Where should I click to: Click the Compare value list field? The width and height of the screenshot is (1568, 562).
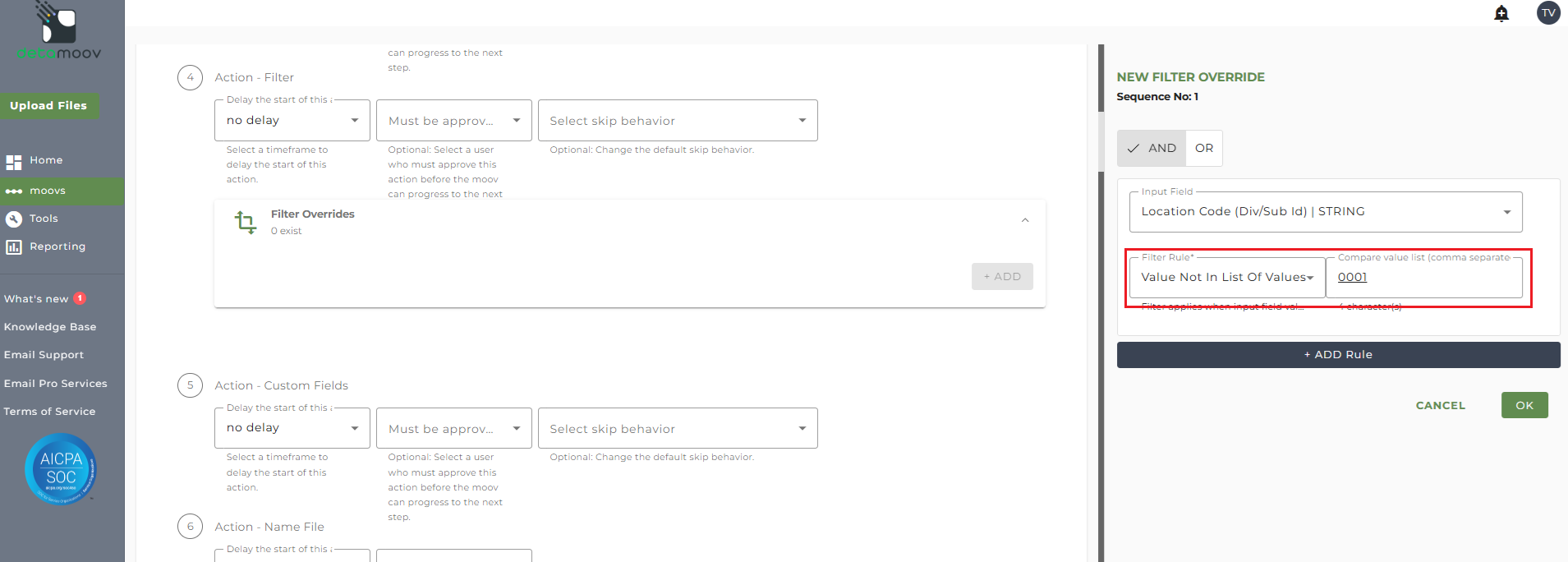(1423, 278)
